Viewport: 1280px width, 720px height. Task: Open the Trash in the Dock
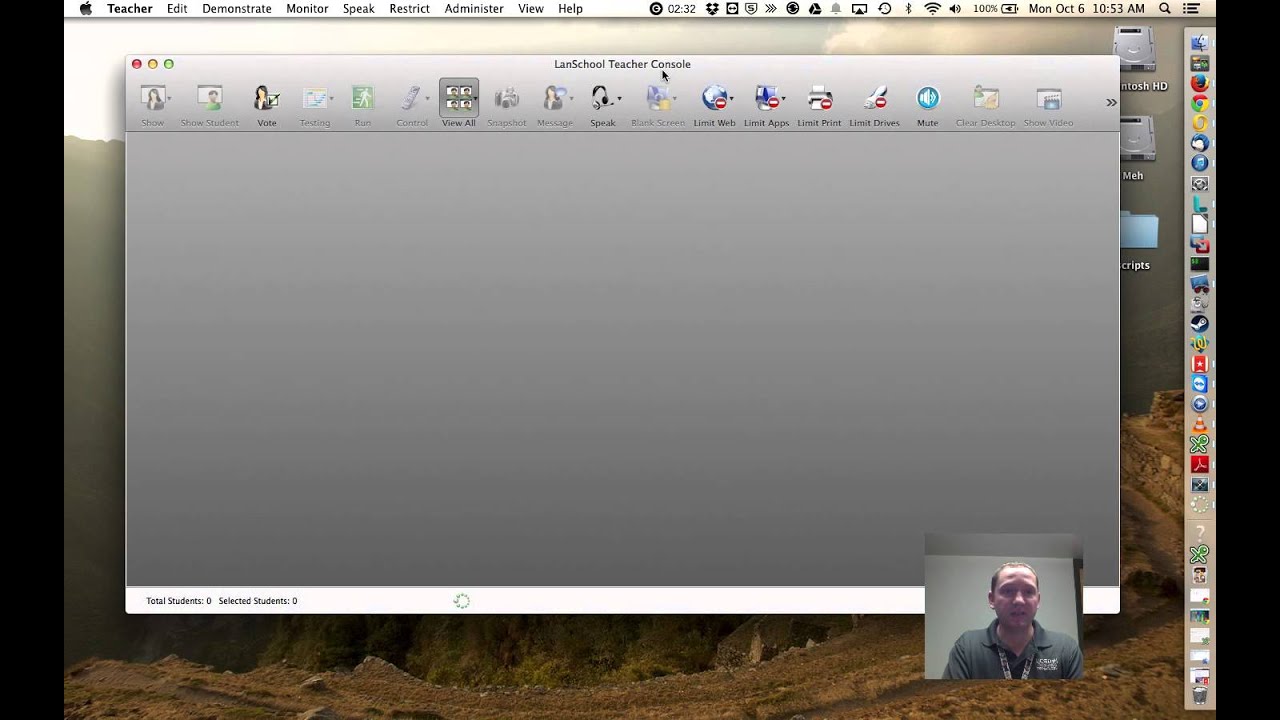(1199, 695)
